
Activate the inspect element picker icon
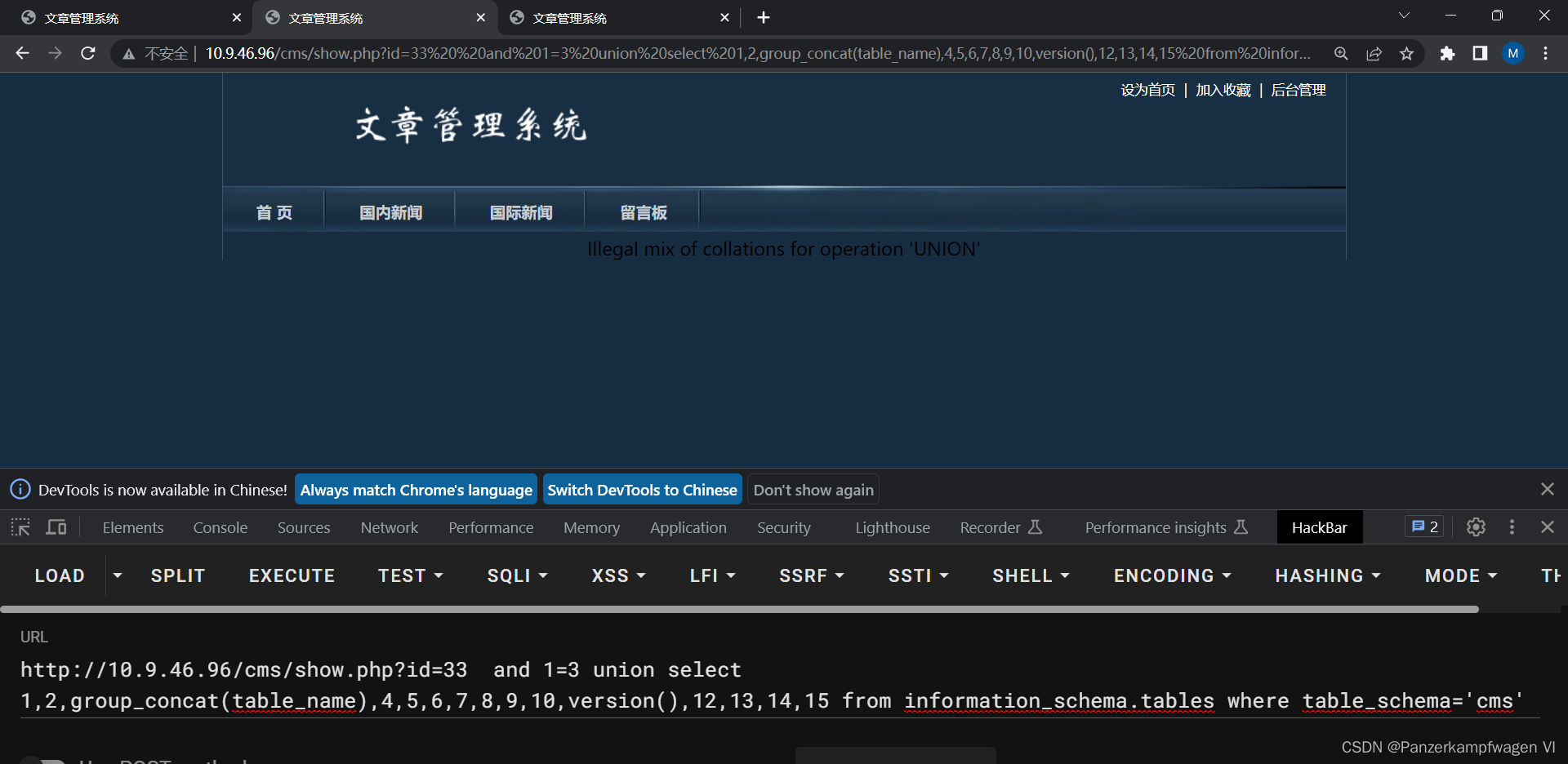(x=20, y=527)
